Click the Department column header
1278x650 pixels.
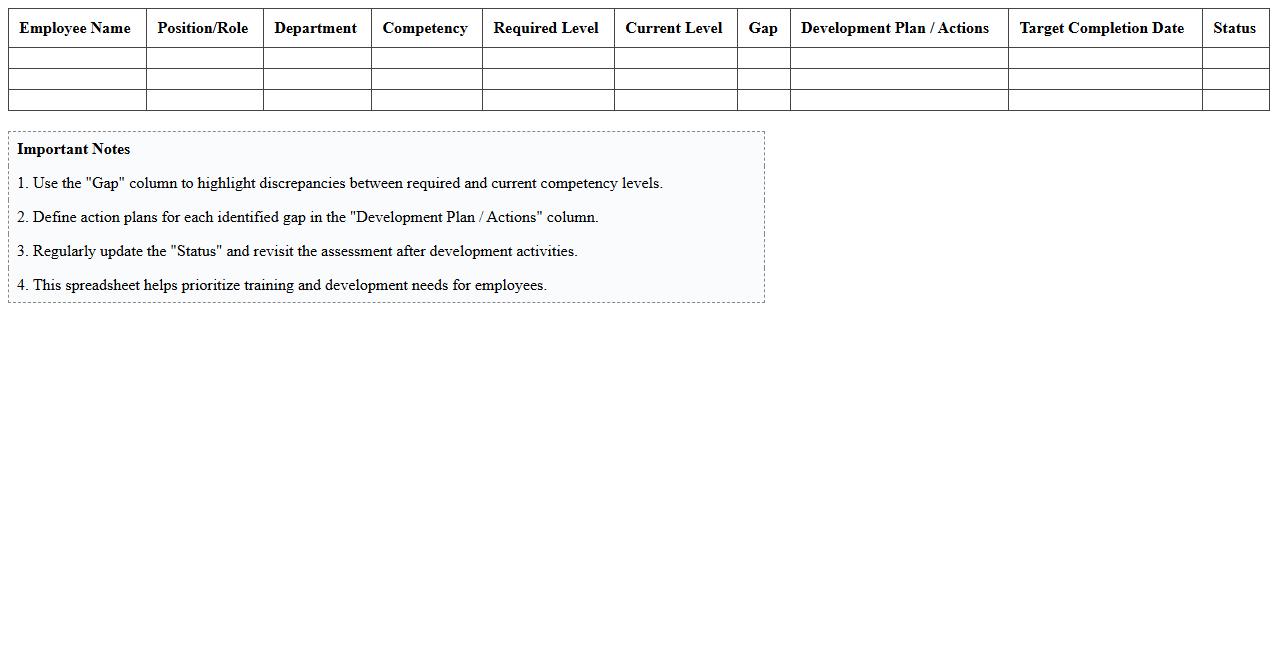[x=316, y=28]
